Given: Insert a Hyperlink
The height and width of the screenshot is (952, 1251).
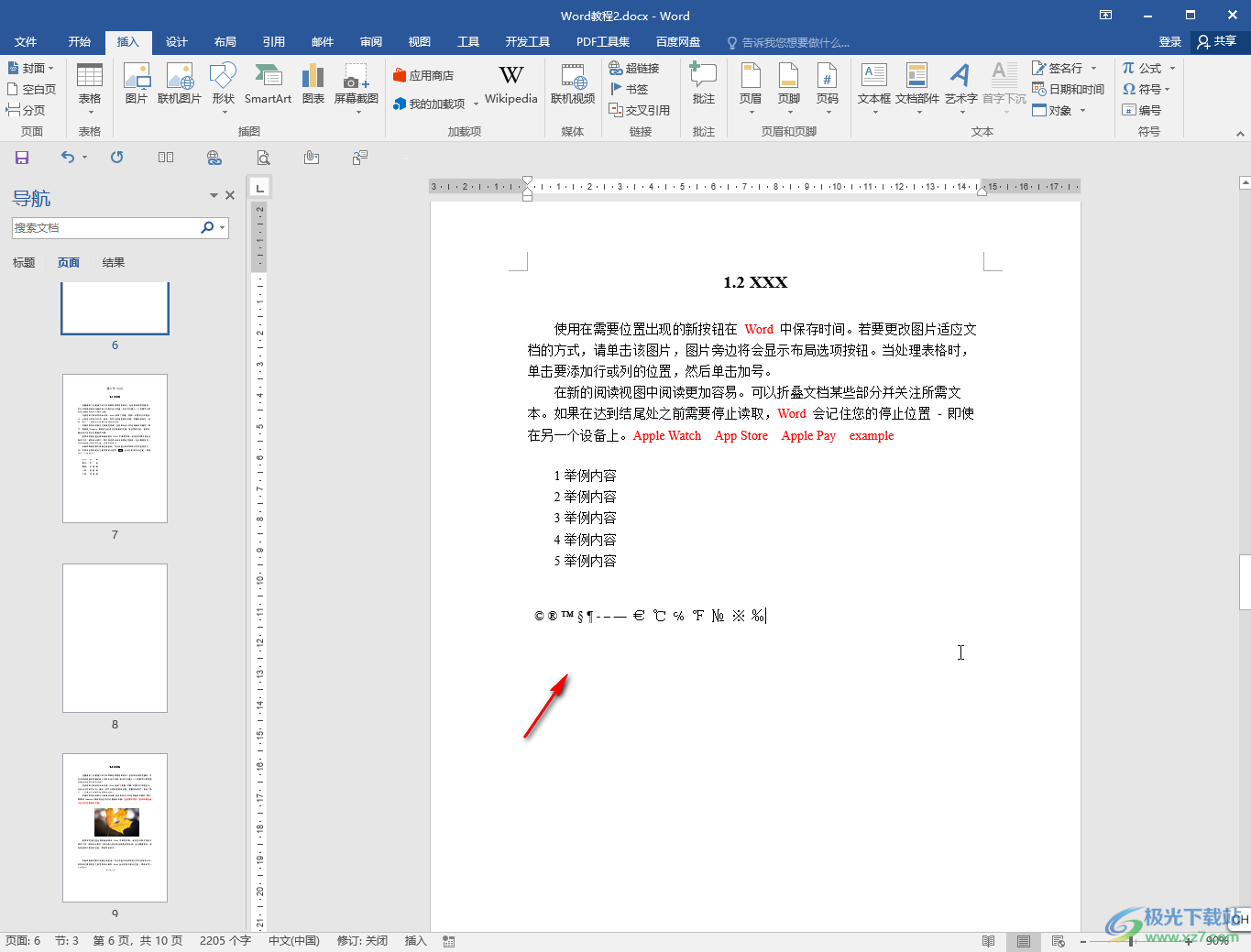Looking at the screenshot, I should click(x=634, y=68).
